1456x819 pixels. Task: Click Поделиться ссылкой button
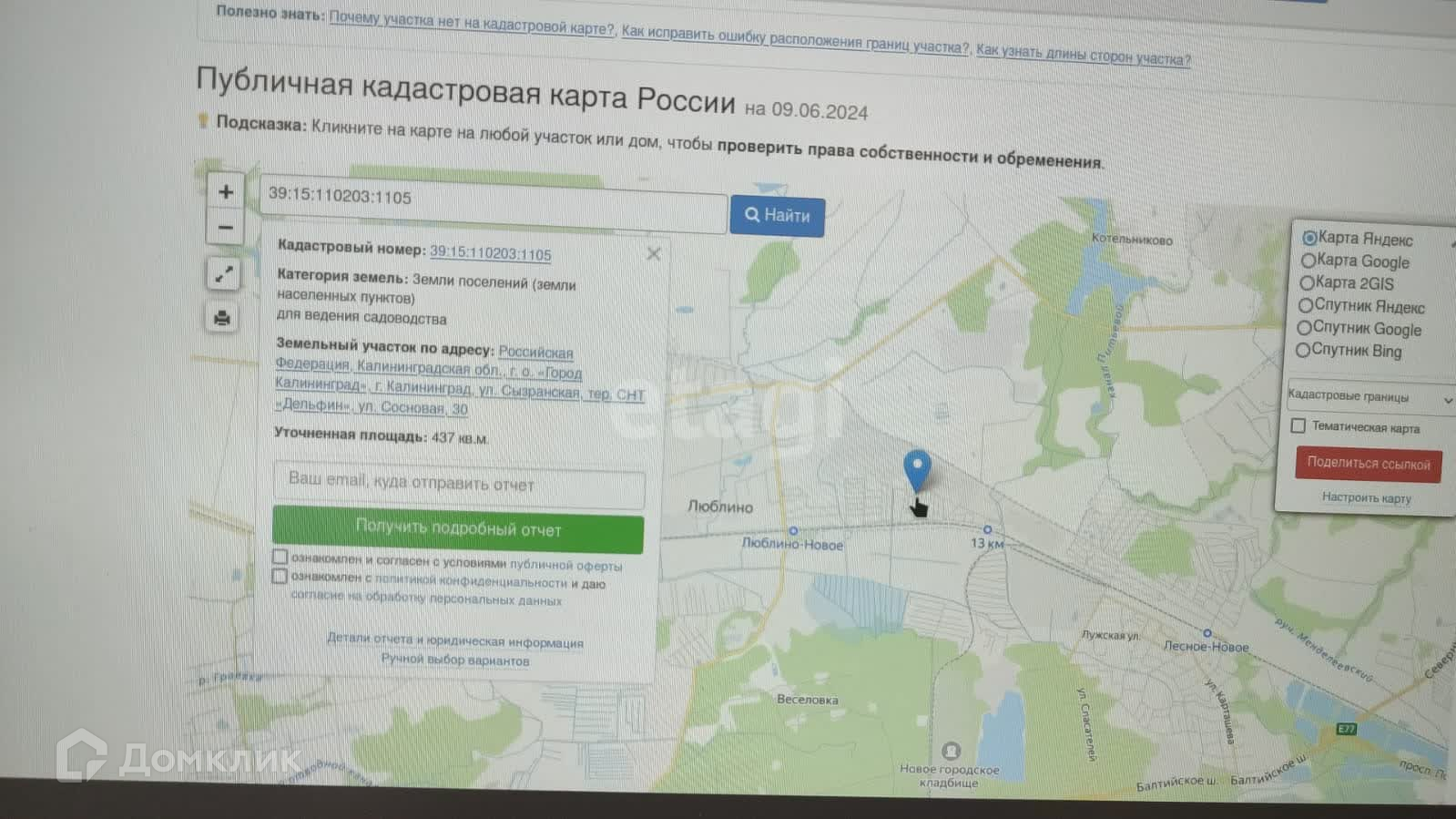(x=1369, y=464)
